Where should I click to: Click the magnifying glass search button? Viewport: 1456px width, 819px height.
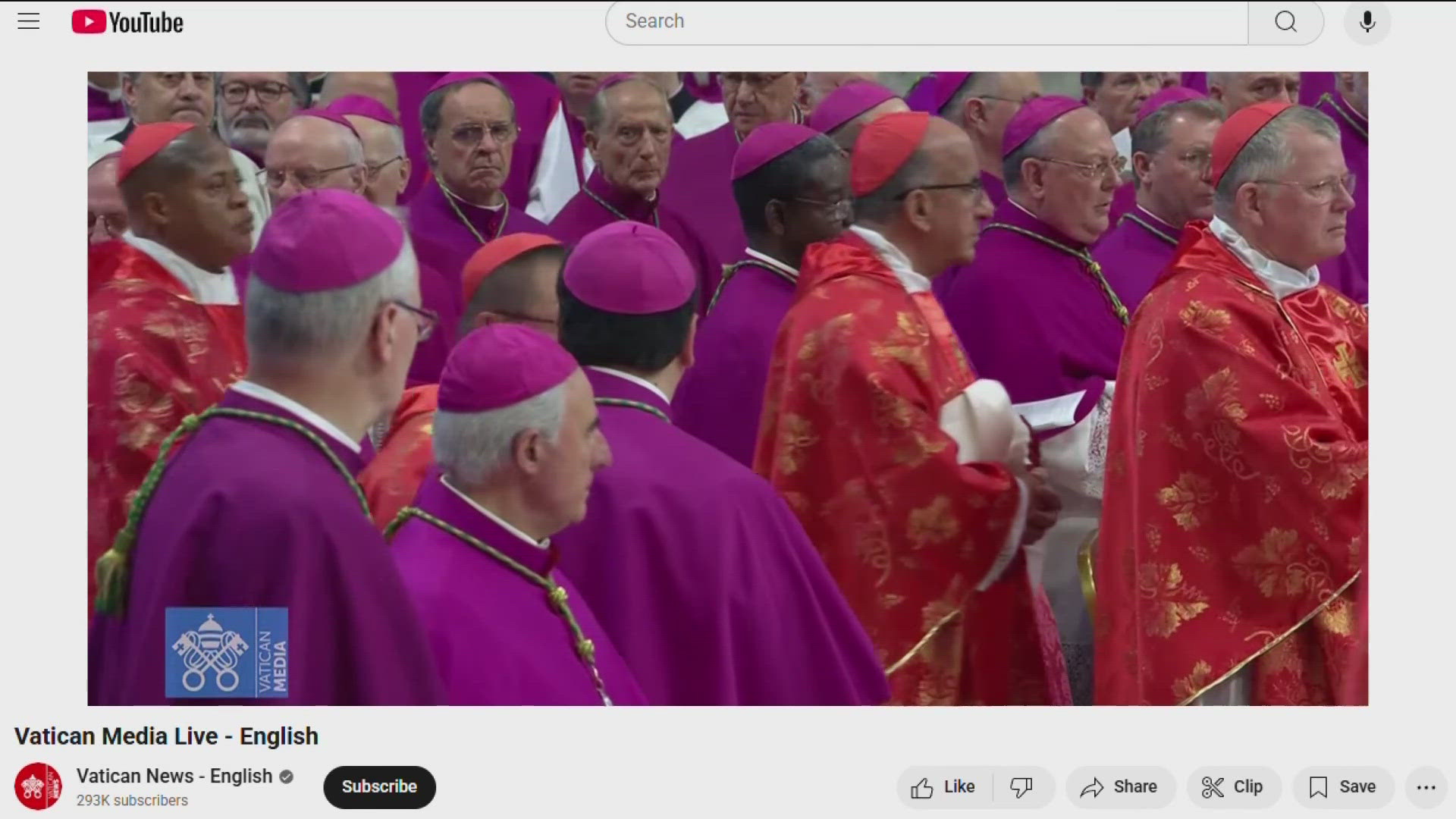[1285, 22]
